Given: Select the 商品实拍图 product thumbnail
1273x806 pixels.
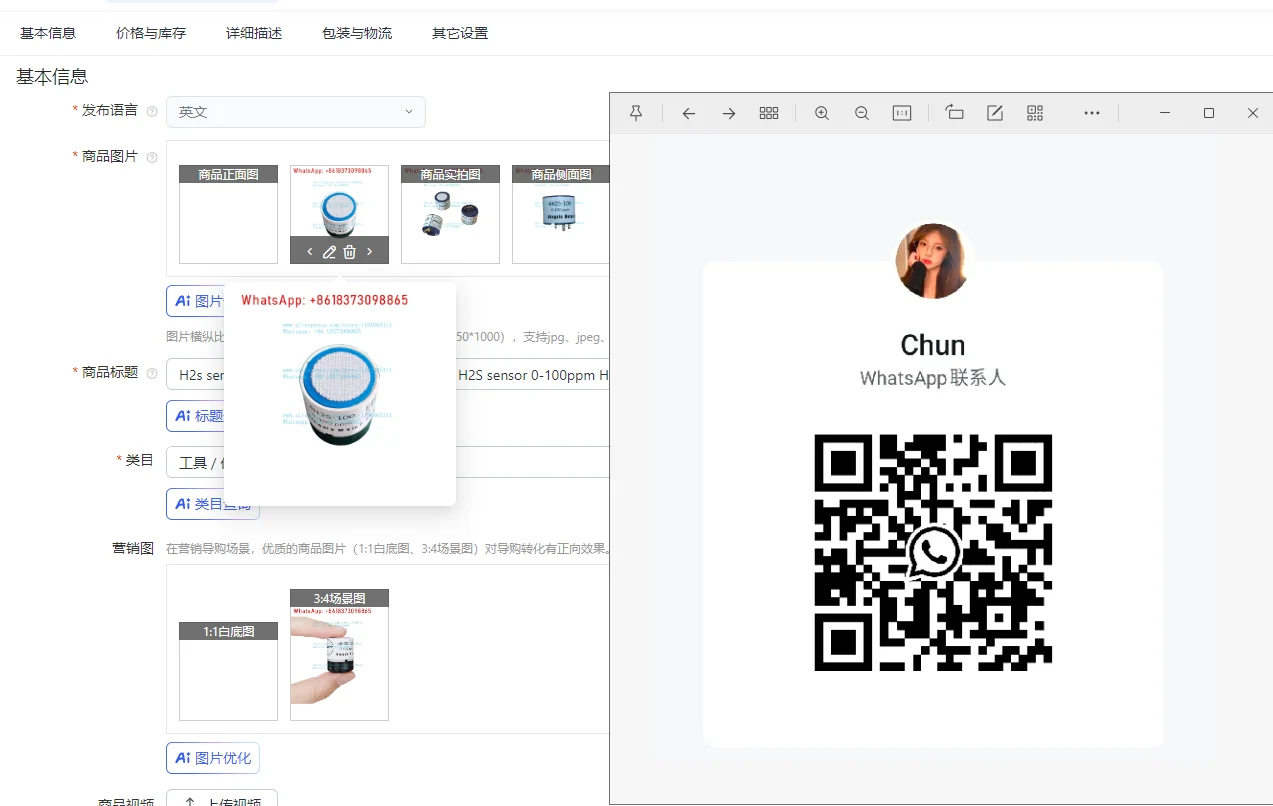Looking at the screenshot, I should (x=450, y=215).
